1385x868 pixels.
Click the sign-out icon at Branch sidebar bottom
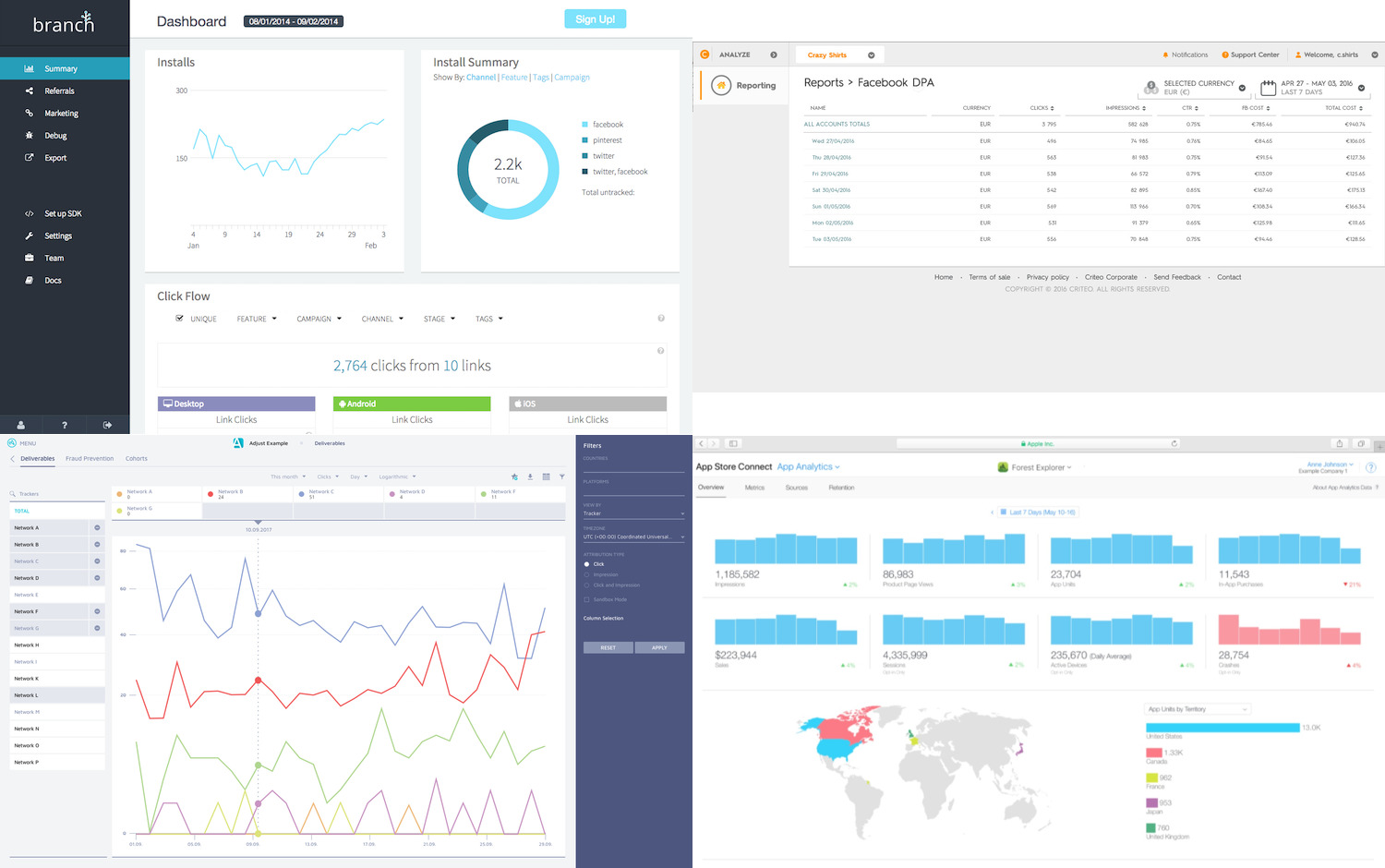(107, 425)
